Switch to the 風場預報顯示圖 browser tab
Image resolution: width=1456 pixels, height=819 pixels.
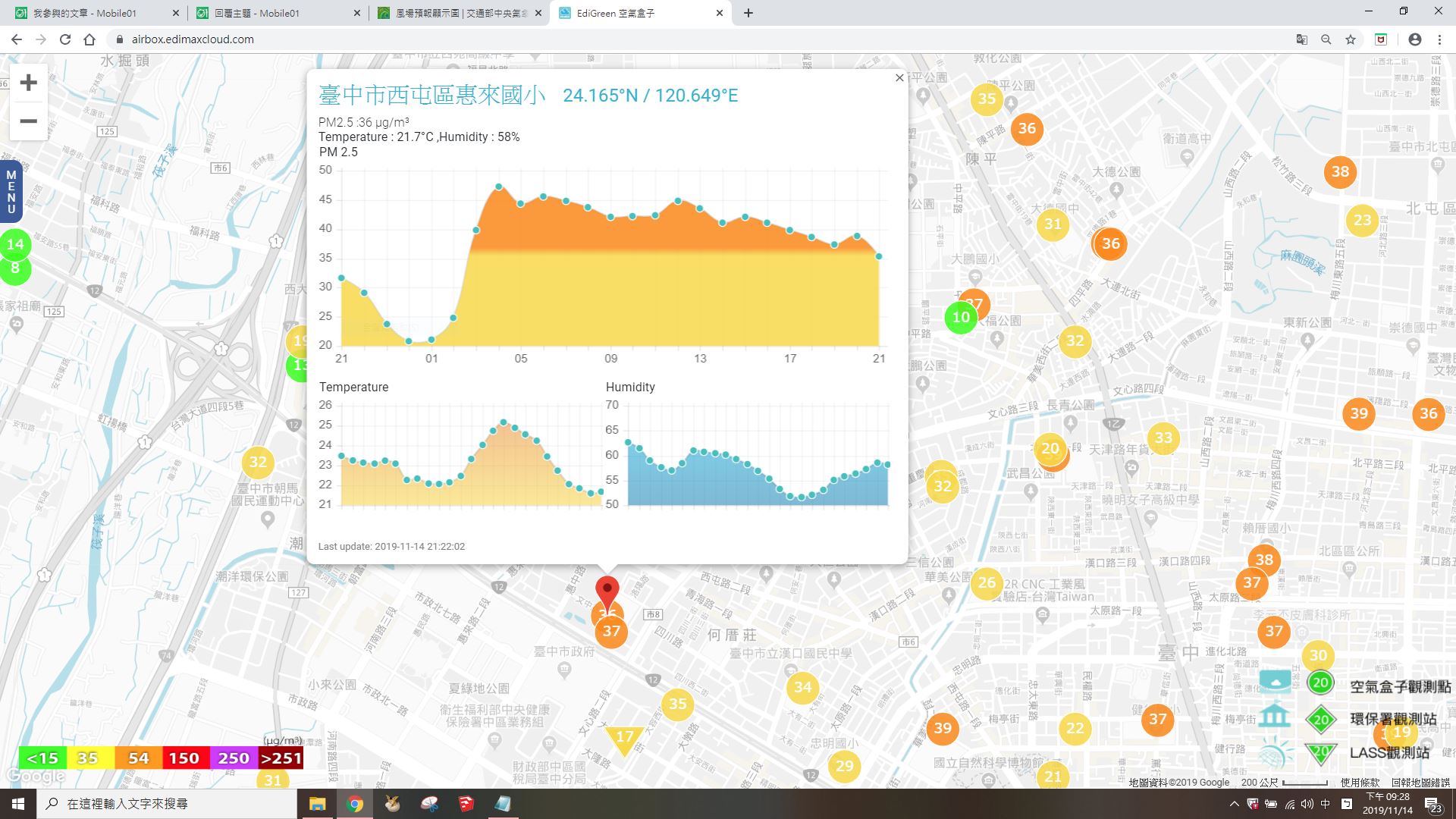click(x=457, y=13)
